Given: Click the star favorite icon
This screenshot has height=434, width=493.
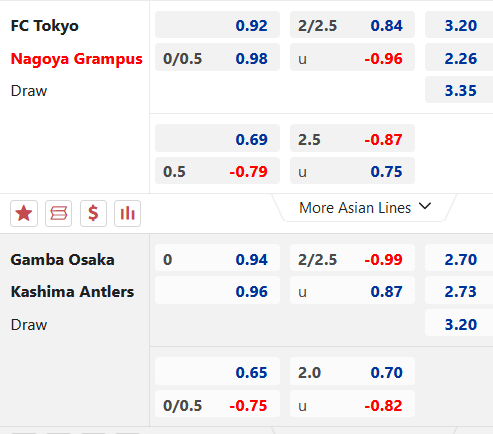Looking at the screenshot, I should [24, 213].
